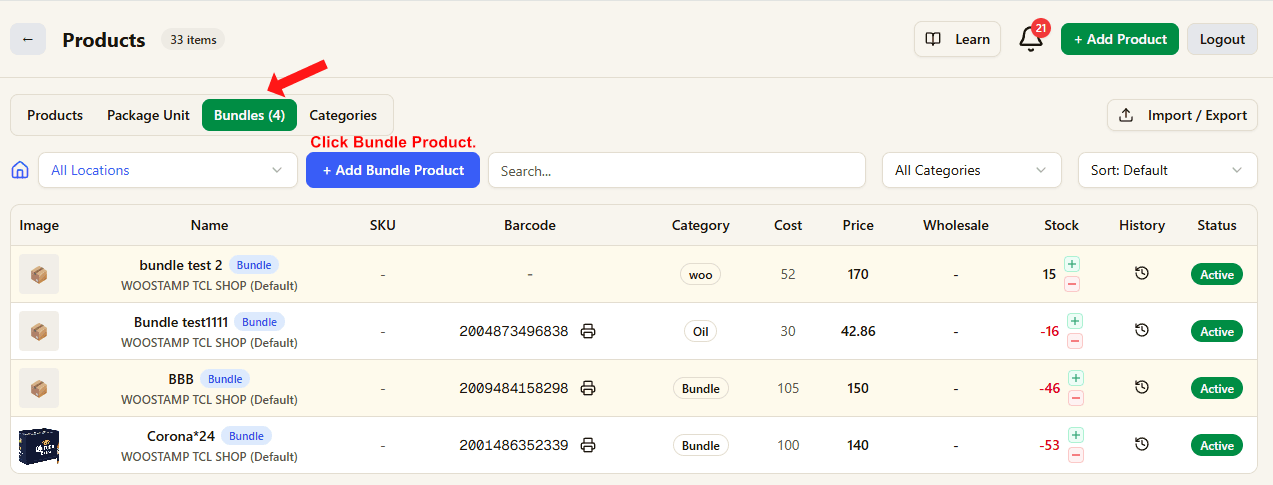Click stock value -53

point(1050,445)
